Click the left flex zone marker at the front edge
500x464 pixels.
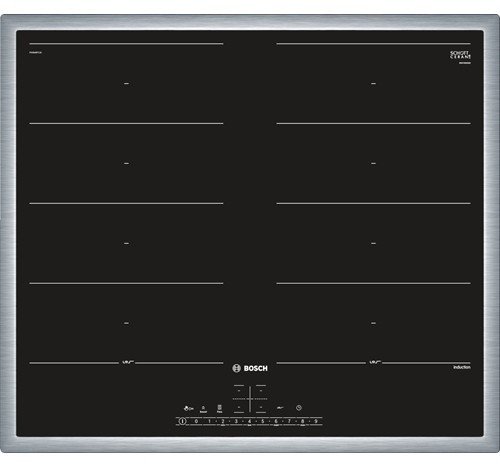pyautogui.click(x=127, y=362)
